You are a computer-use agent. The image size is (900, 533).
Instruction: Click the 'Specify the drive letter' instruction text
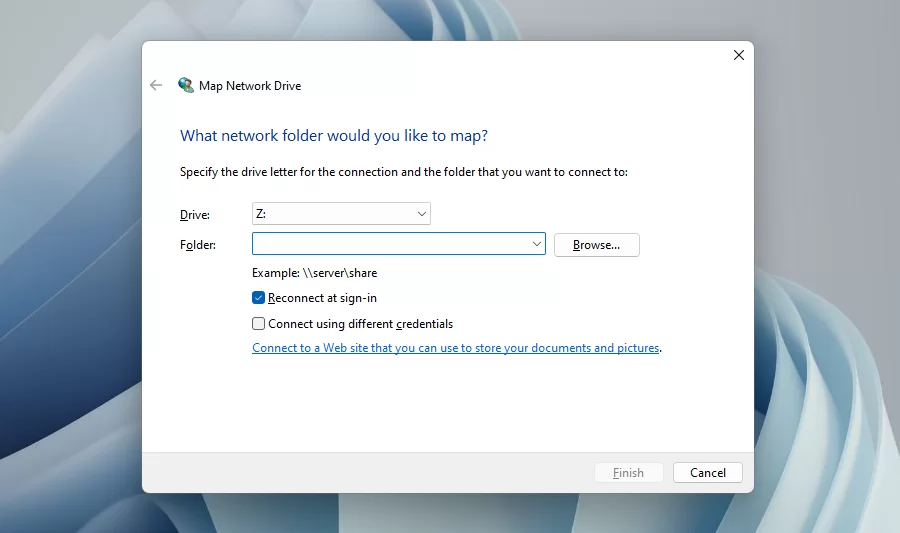click(x=404, y=172)
